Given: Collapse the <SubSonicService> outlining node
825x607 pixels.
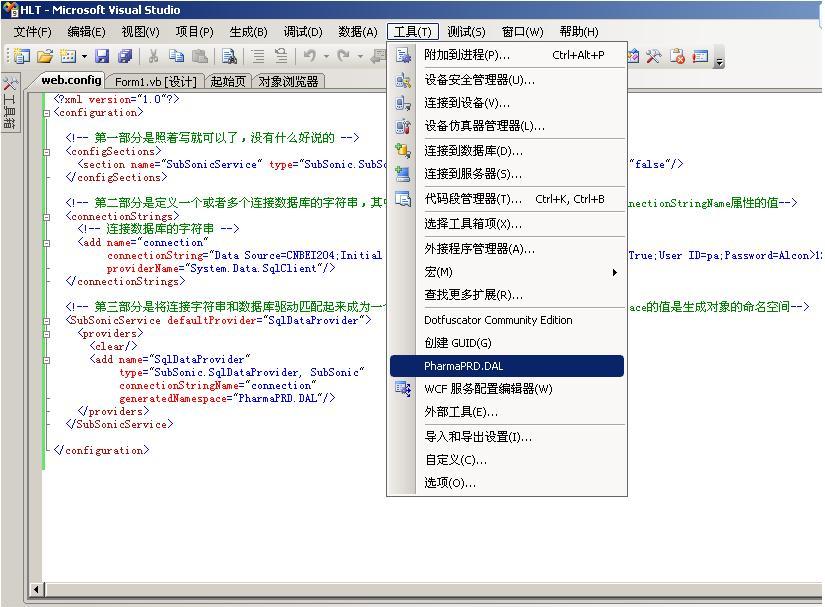Looking at the screenshot, I should click(x=47, y=321).
